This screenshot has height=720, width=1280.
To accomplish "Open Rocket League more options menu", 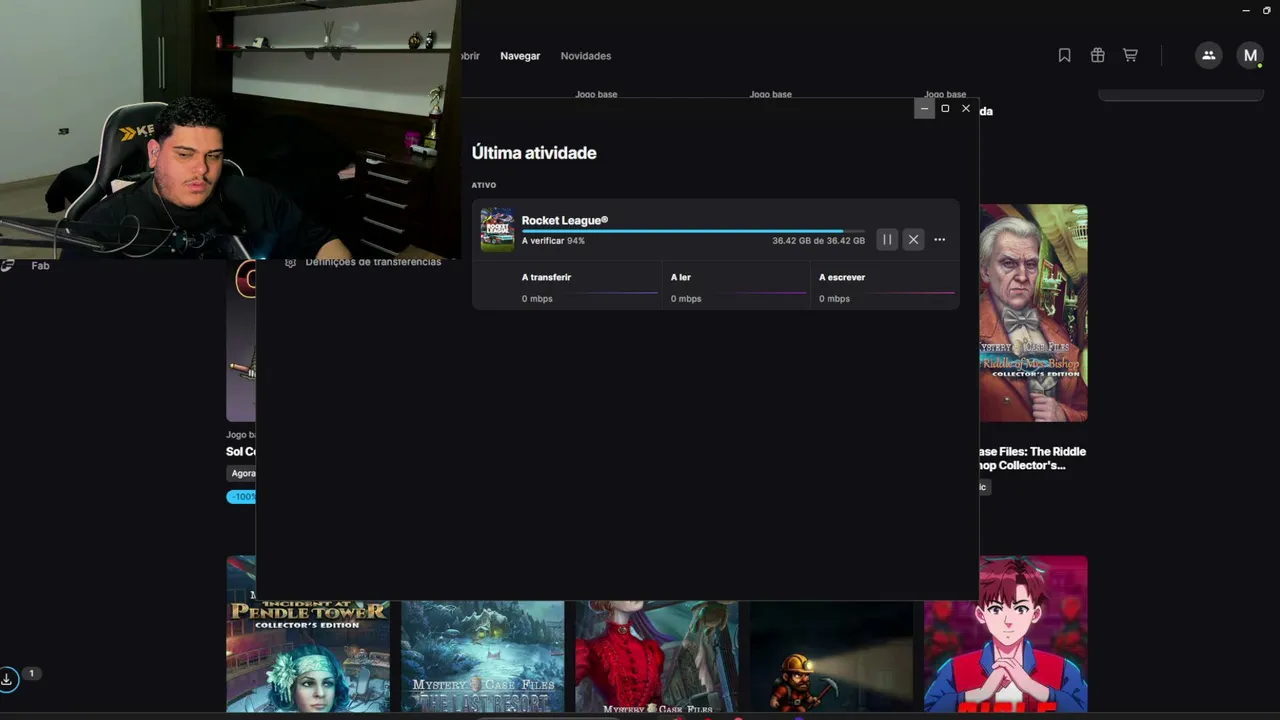I will [x=939, y=240].
